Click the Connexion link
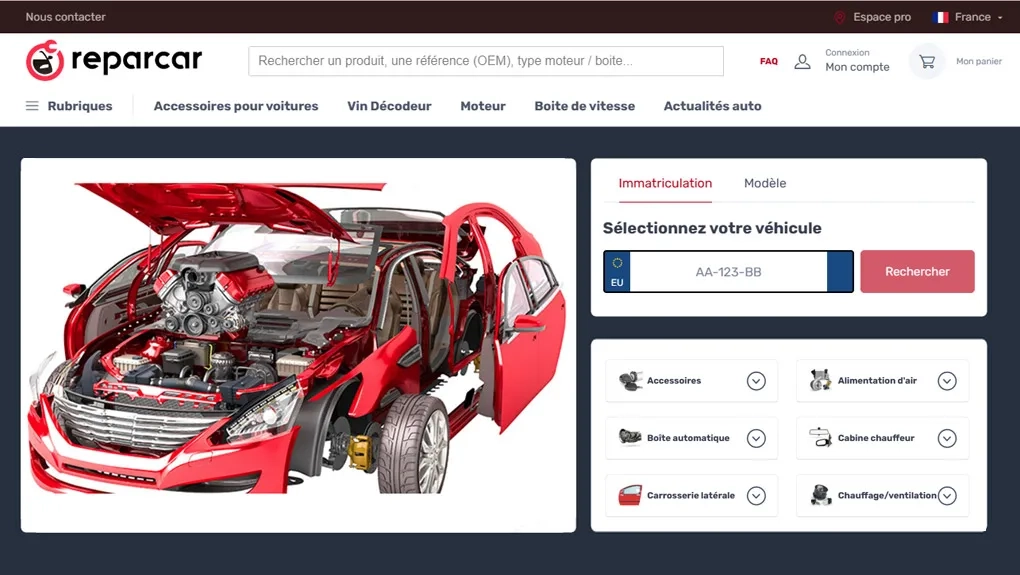1020x575 pixels. (847, 53)
